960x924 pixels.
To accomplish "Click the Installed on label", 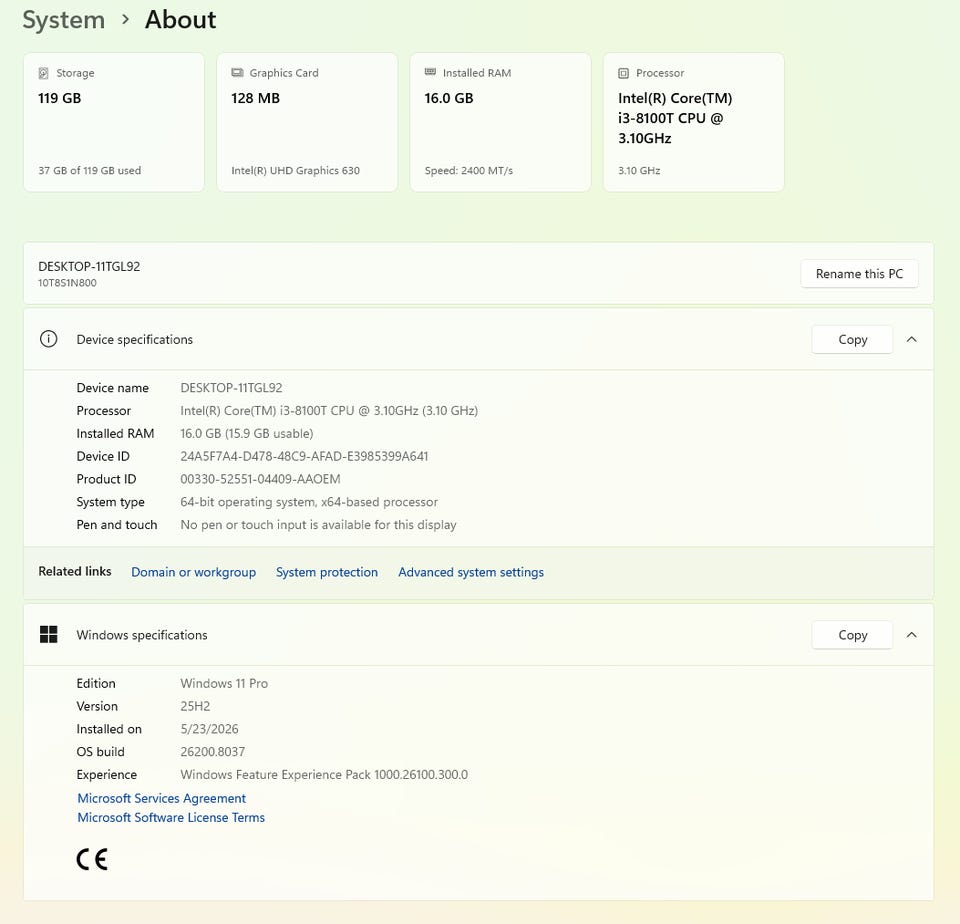I will tap(109, 729).
